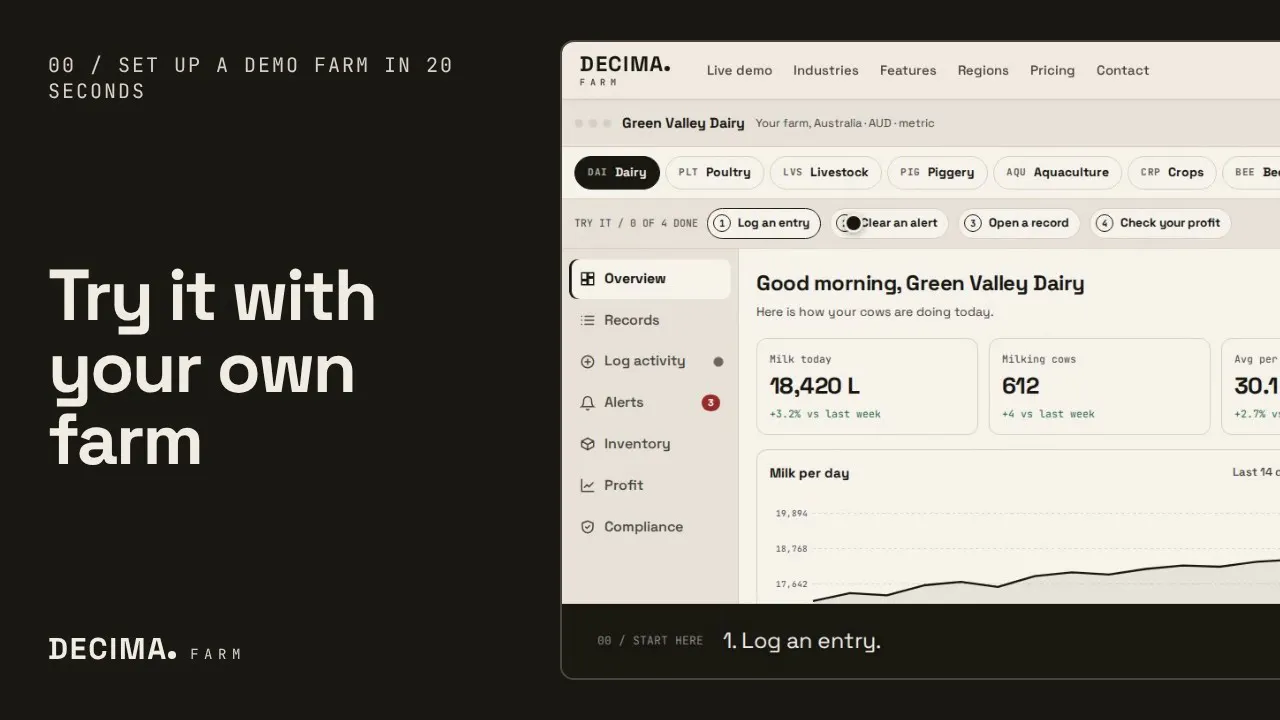Viewport: 1280px width, 720px height.
Task: Click the '18,420 L' milk today value
Action: [815, 386]
